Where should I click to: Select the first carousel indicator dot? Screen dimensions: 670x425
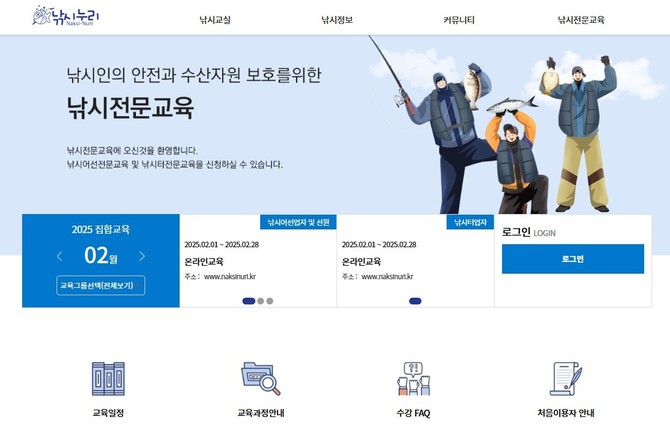[x=249, y=301]
